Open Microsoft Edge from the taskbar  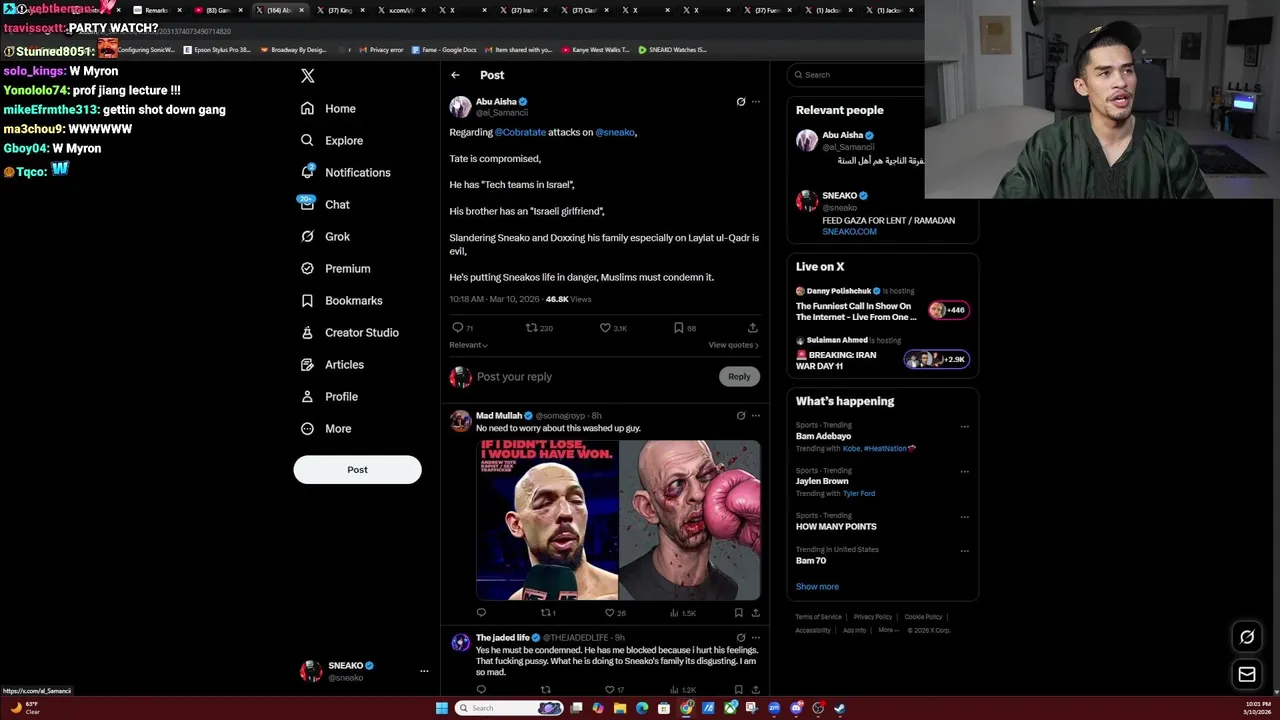[642, 708]
